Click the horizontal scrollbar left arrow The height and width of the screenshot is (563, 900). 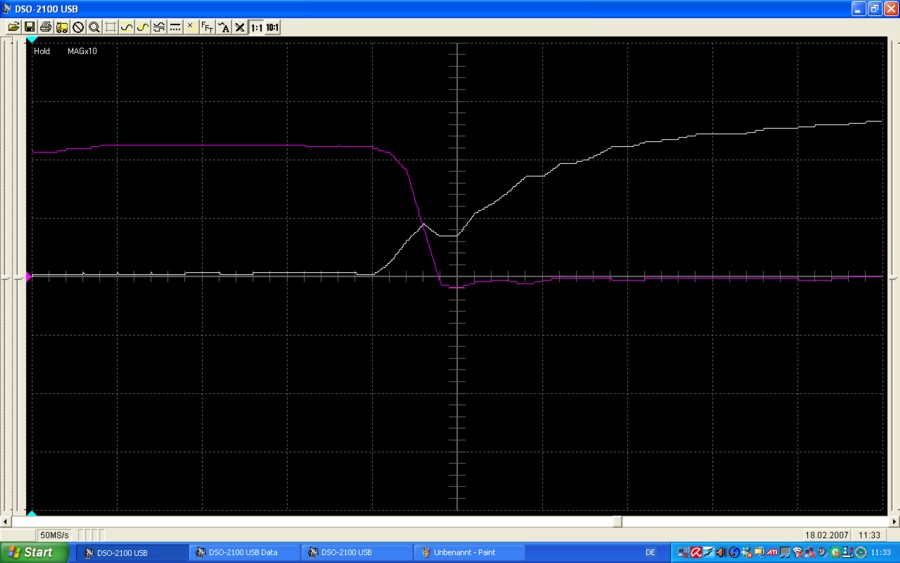5,522
